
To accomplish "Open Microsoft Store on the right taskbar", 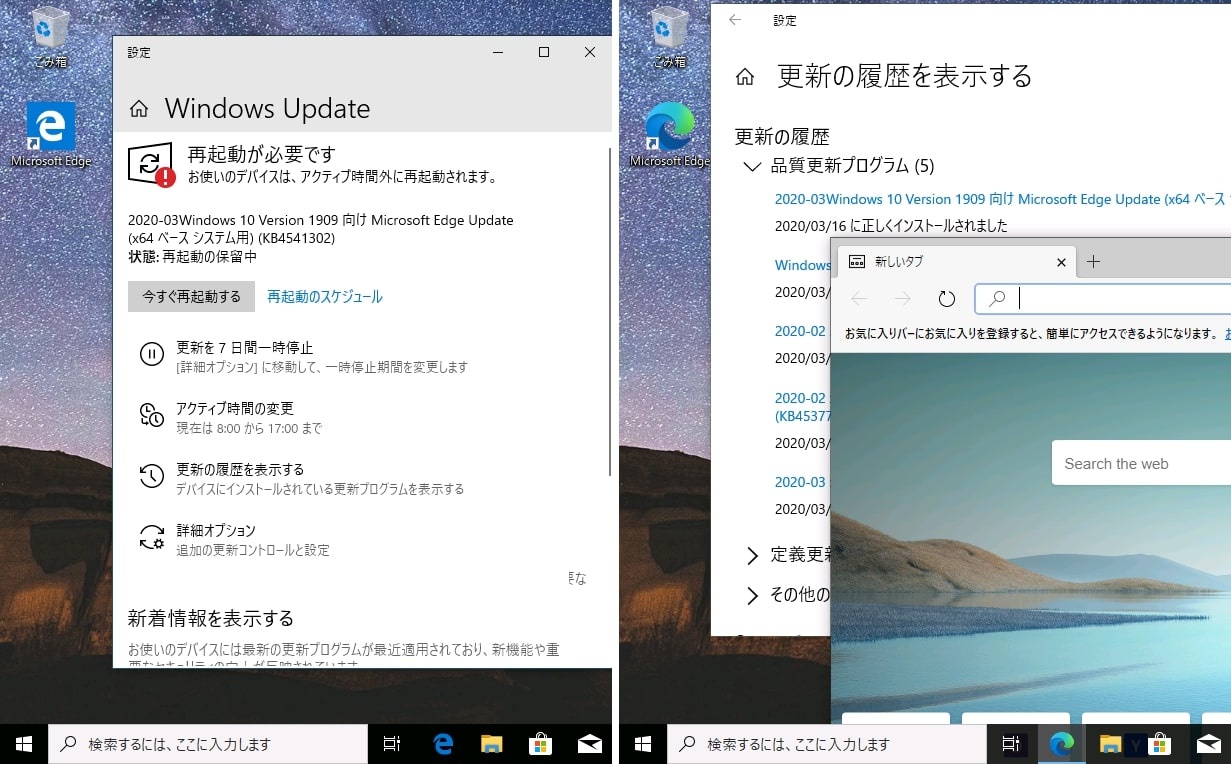I will 1160,744.
